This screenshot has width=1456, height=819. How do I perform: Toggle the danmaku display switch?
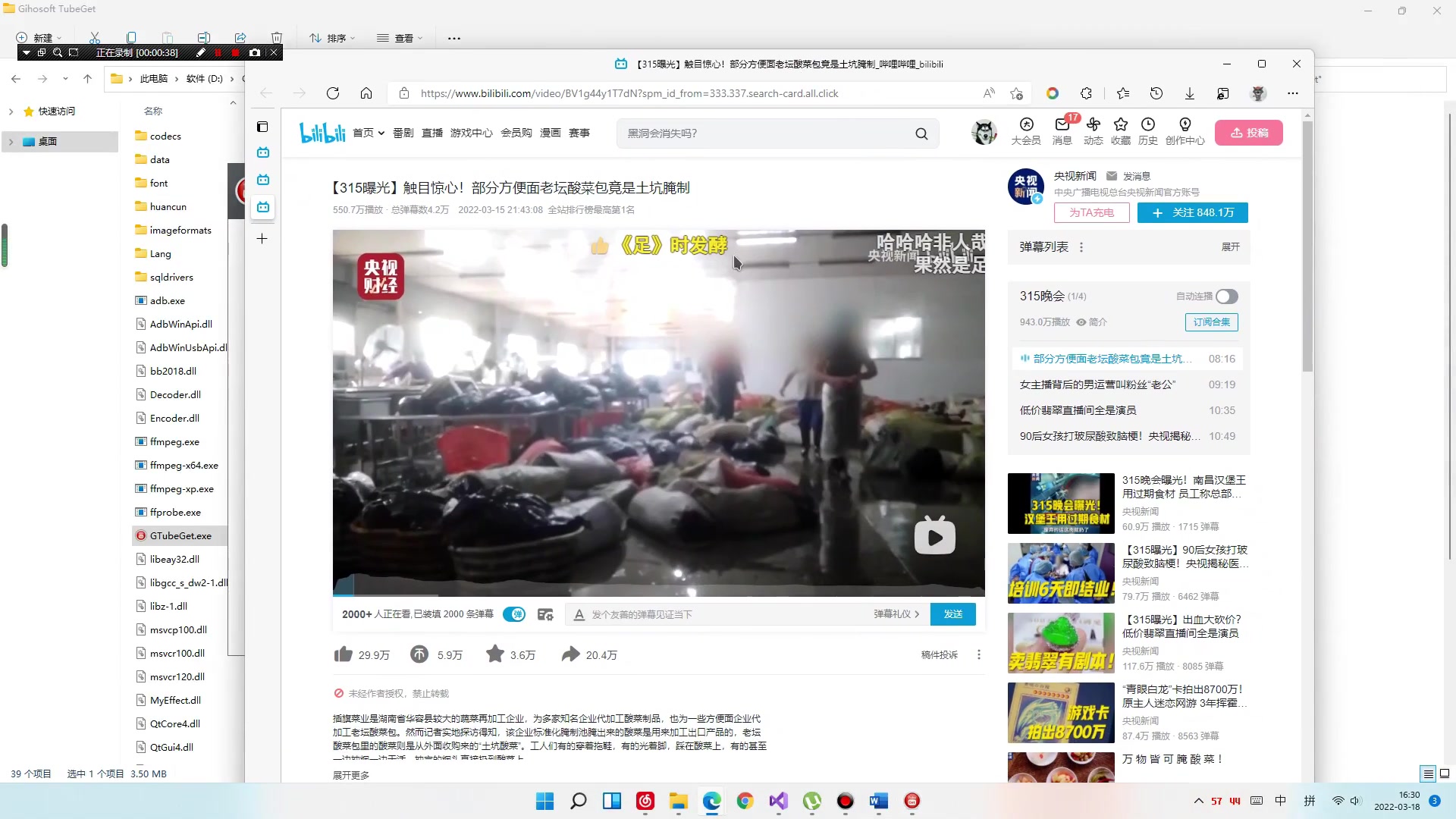[x=514, y=614]
